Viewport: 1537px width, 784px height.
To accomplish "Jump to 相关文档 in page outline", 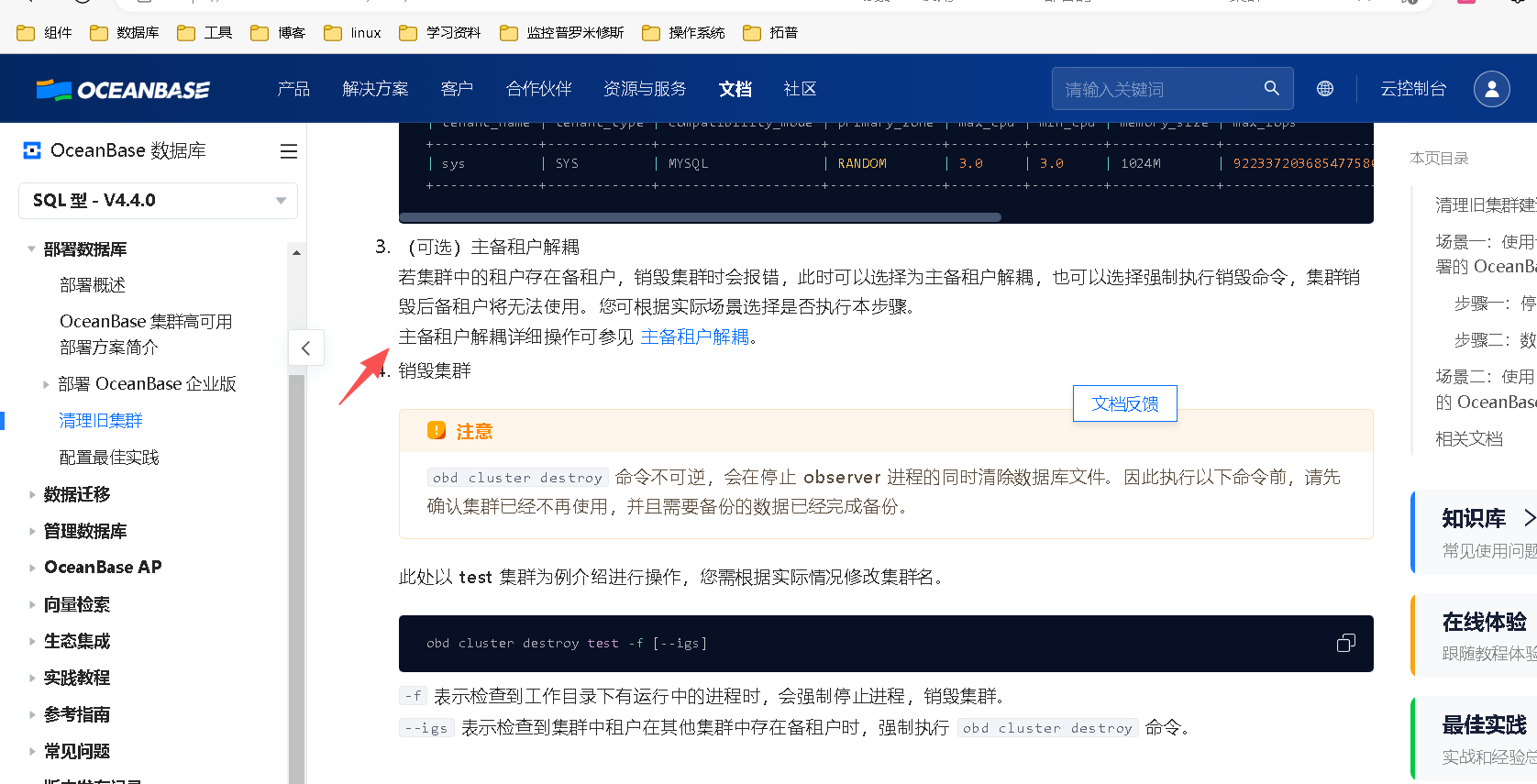I will [1469, 439].
